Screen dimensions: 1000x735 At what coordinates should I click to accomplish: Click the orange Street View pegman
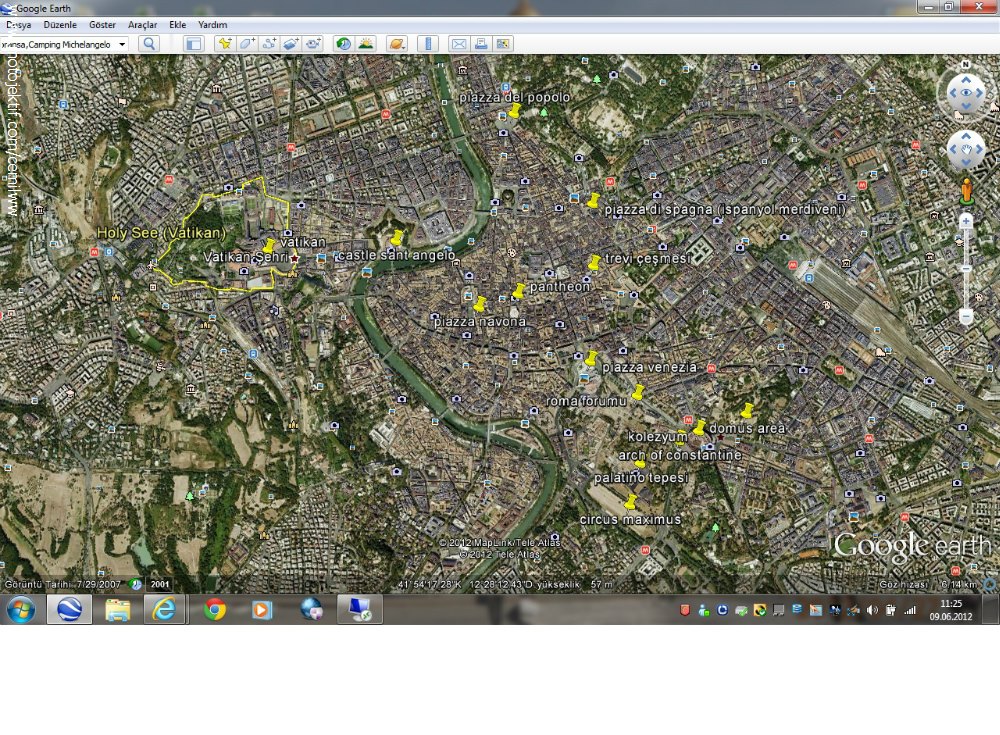[x=966, y=191]
